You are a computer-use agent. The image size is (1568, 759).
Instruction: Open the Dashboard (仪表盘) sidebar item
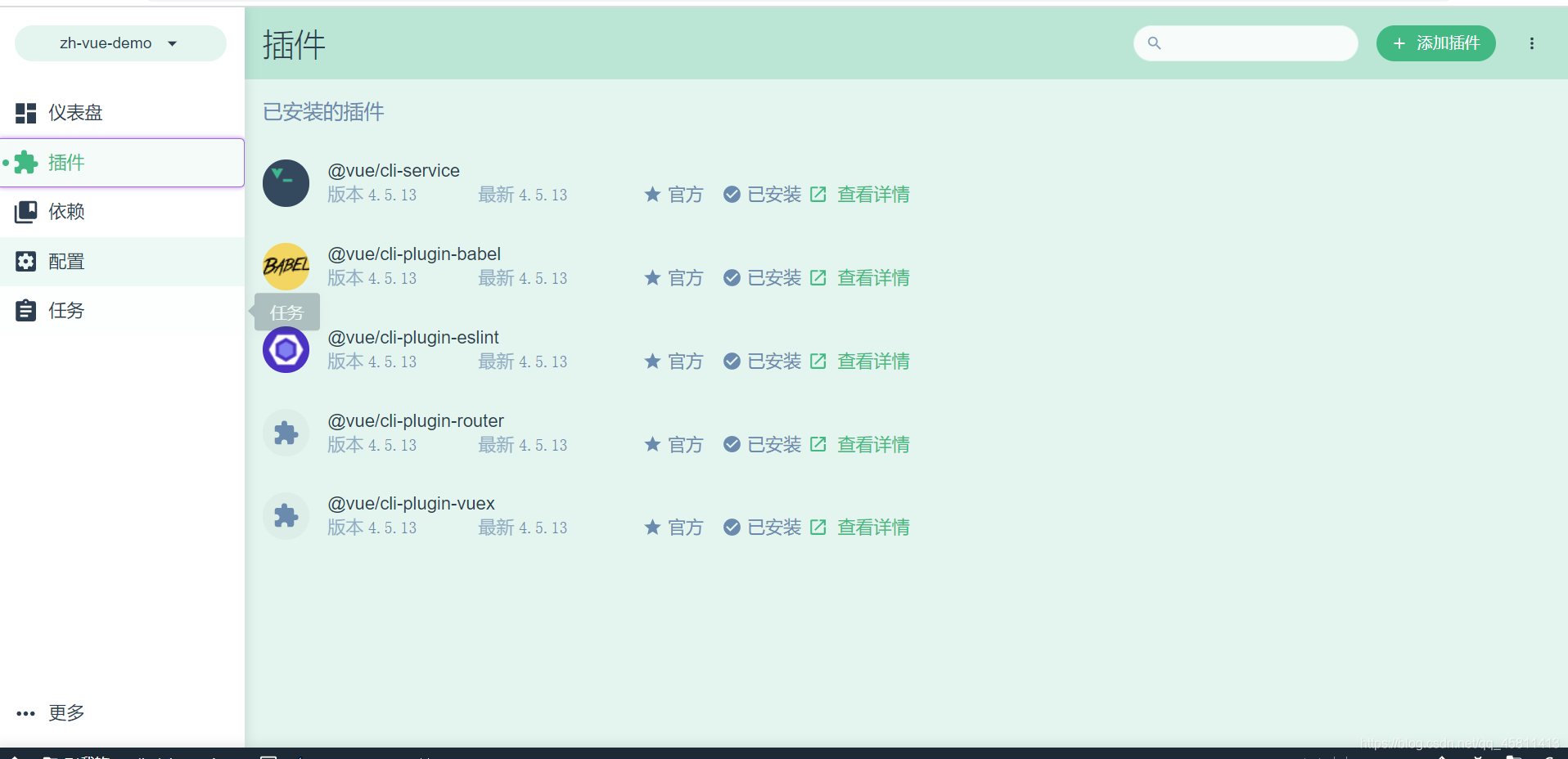[x=122, y=113]
